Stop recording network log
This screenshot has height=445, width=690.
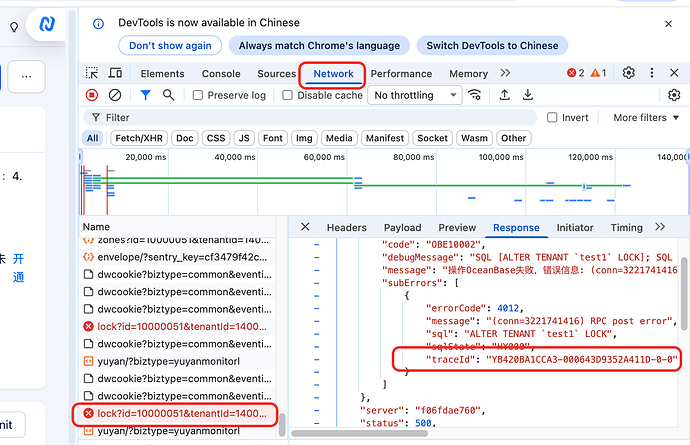click(x=92, y=95)
